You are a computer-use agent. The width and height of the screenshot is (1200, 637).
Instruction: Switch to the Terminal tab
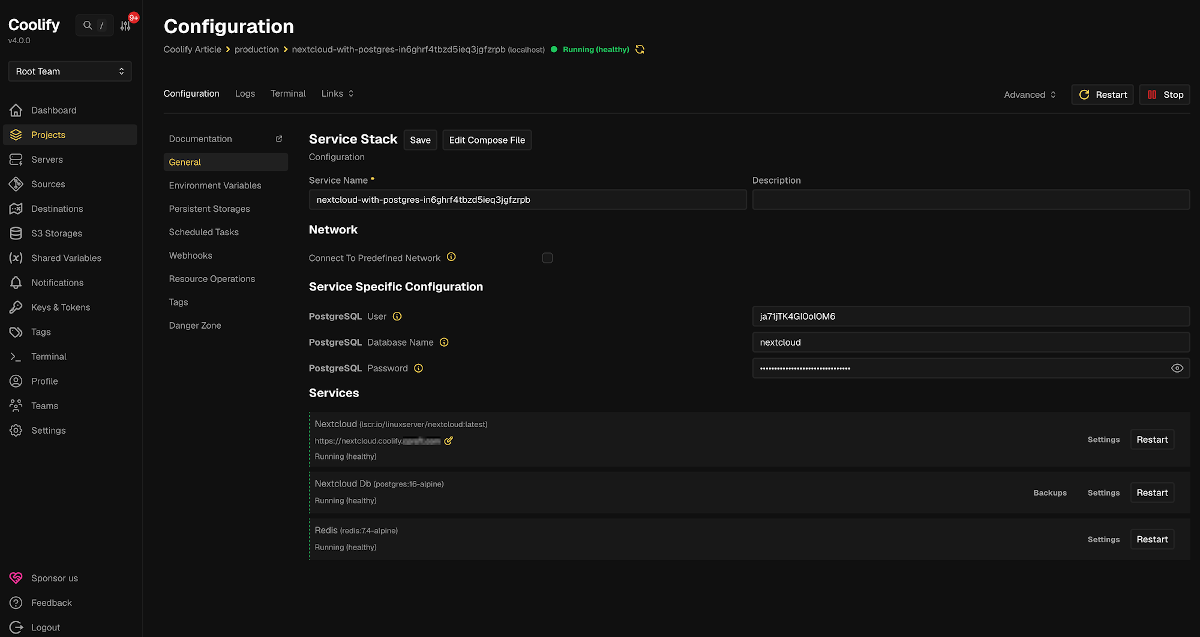click(288, 94)
